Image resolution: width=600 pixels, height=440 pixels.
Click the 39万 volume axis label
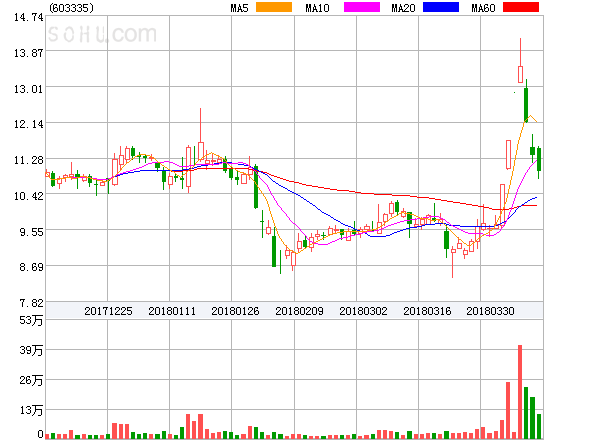pos(31,350)
